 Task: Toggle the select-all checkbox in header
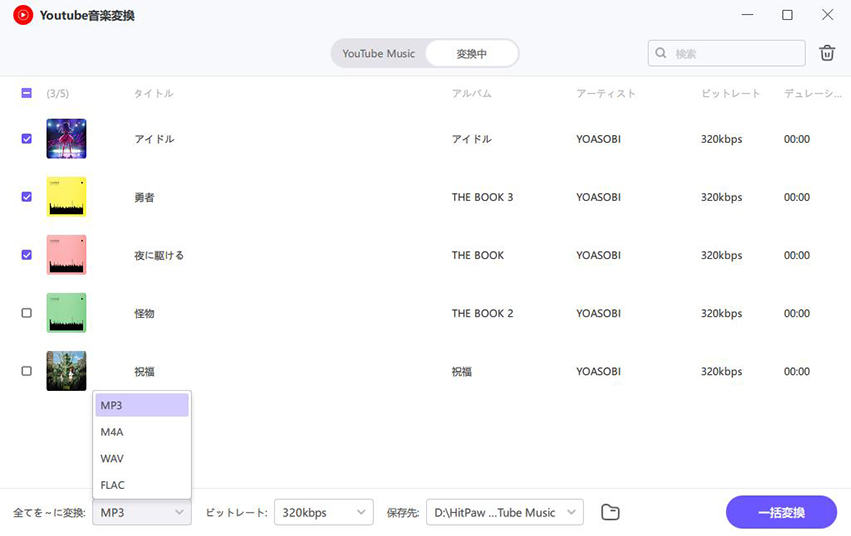point(27,93)
